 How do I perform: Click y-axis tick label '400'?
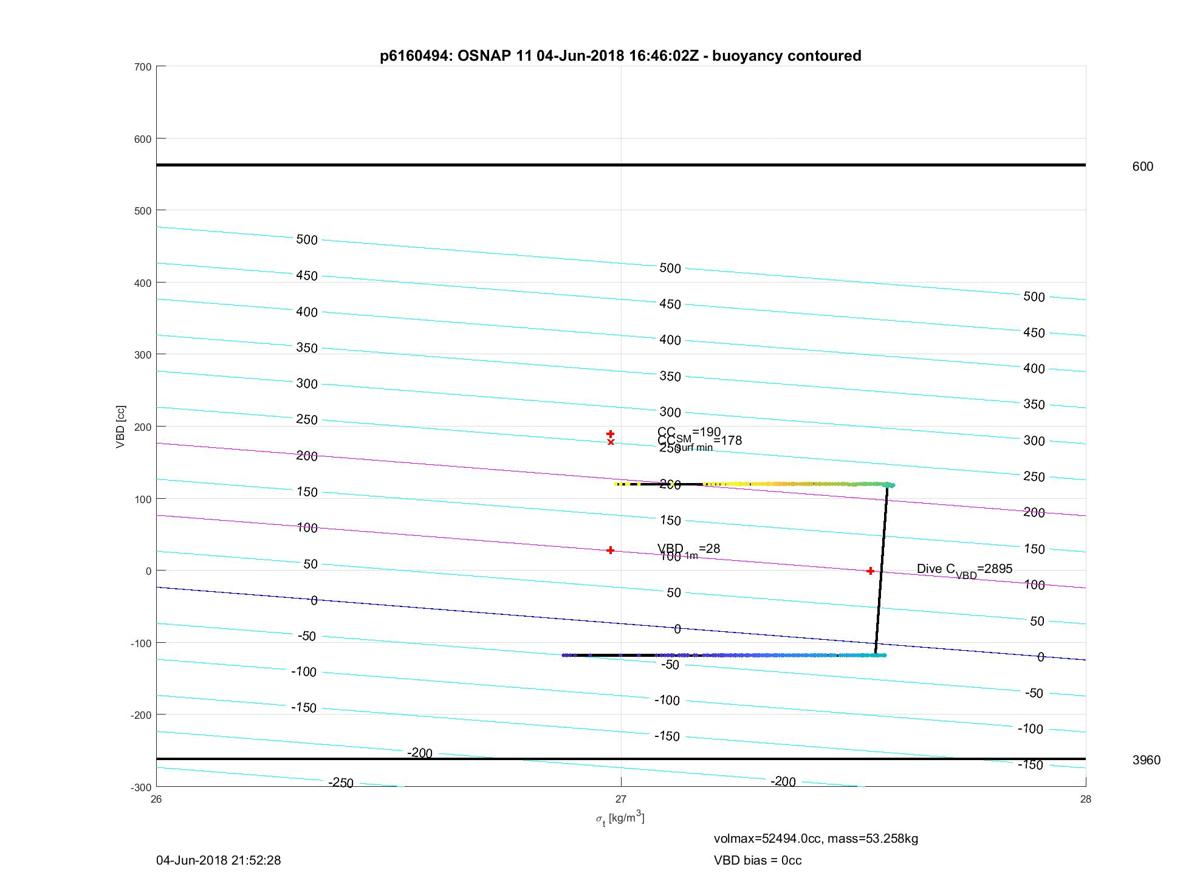pos(142,283)
